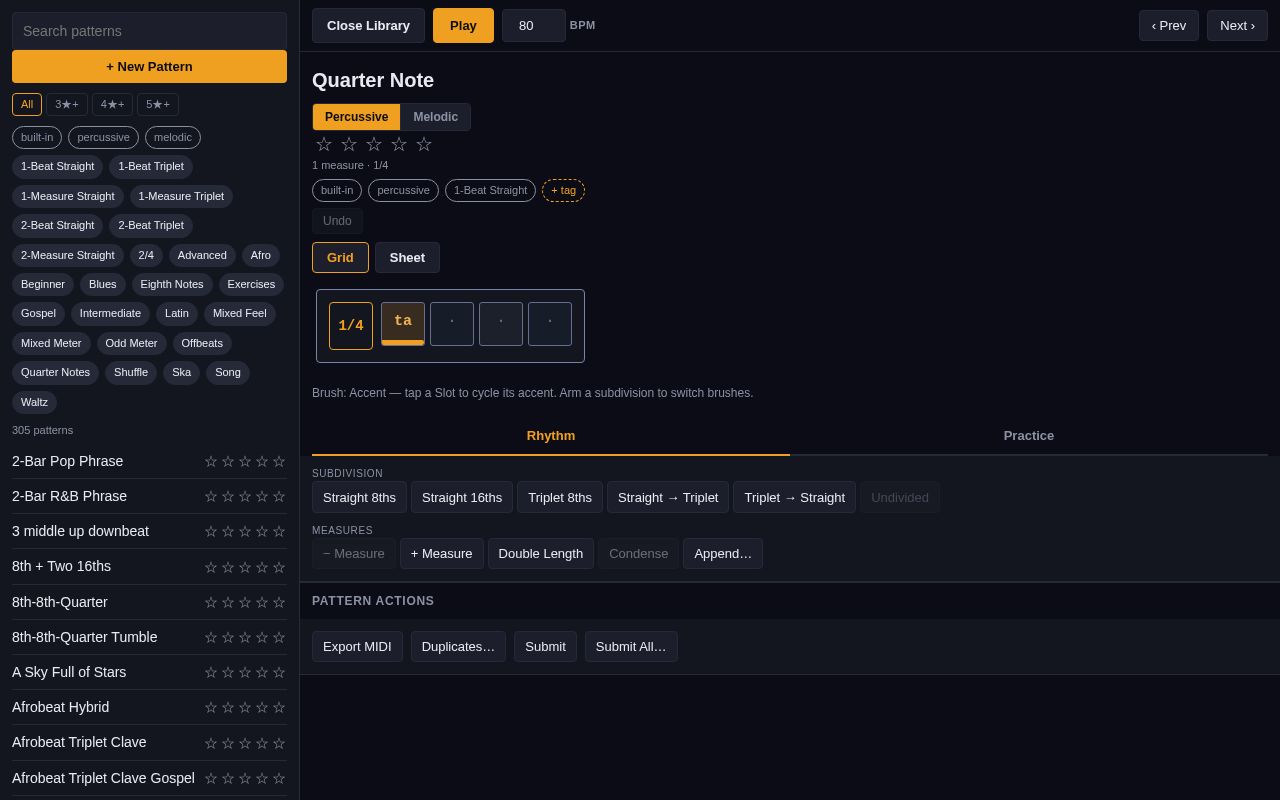The height and width of the screenshot is (800, 1280).
Task: Filter patterns by 3★+ rating
Action: pyautogui.click(x=67, y=104)
